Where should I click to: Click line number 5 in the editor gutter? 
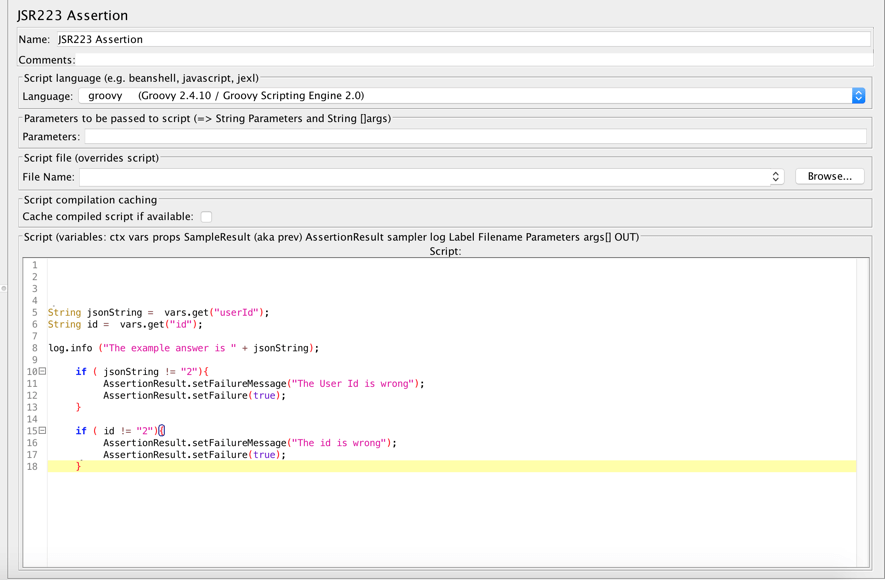[37, 311]
